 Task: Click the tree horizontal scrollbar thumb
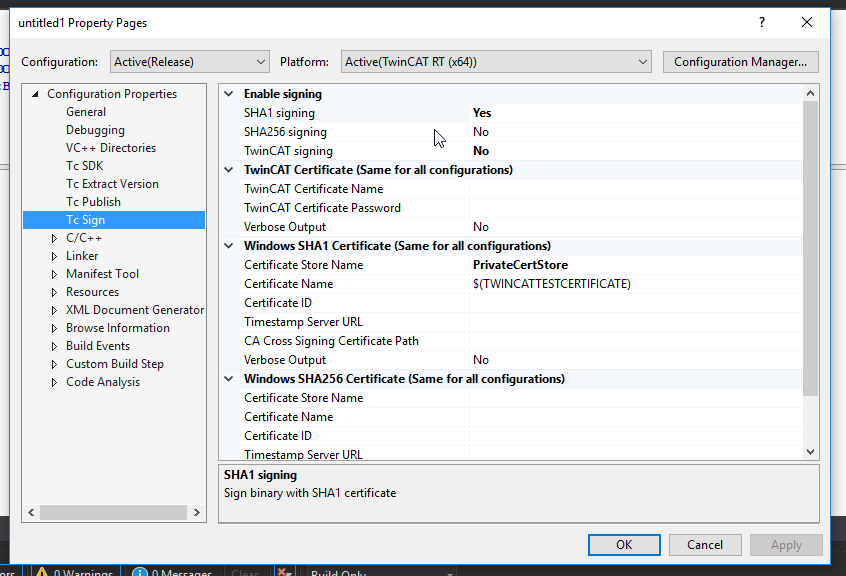click(113, 512)
